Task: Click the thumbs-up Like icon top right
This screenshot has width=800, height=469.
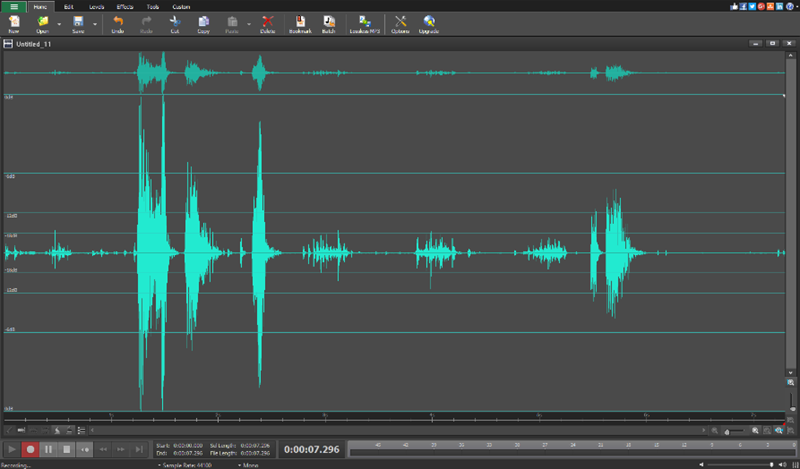Action: point(734,6)
